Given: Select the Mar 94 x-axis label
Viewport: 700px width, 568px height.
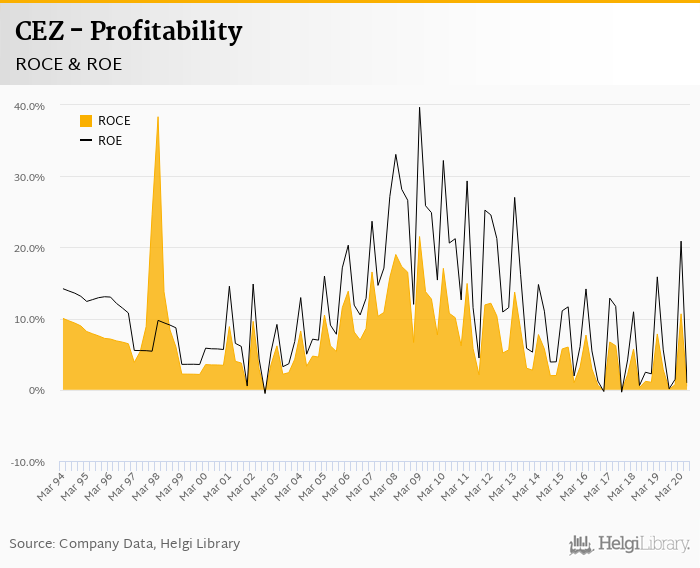Looking at the screenshot, I should (51, 488).
